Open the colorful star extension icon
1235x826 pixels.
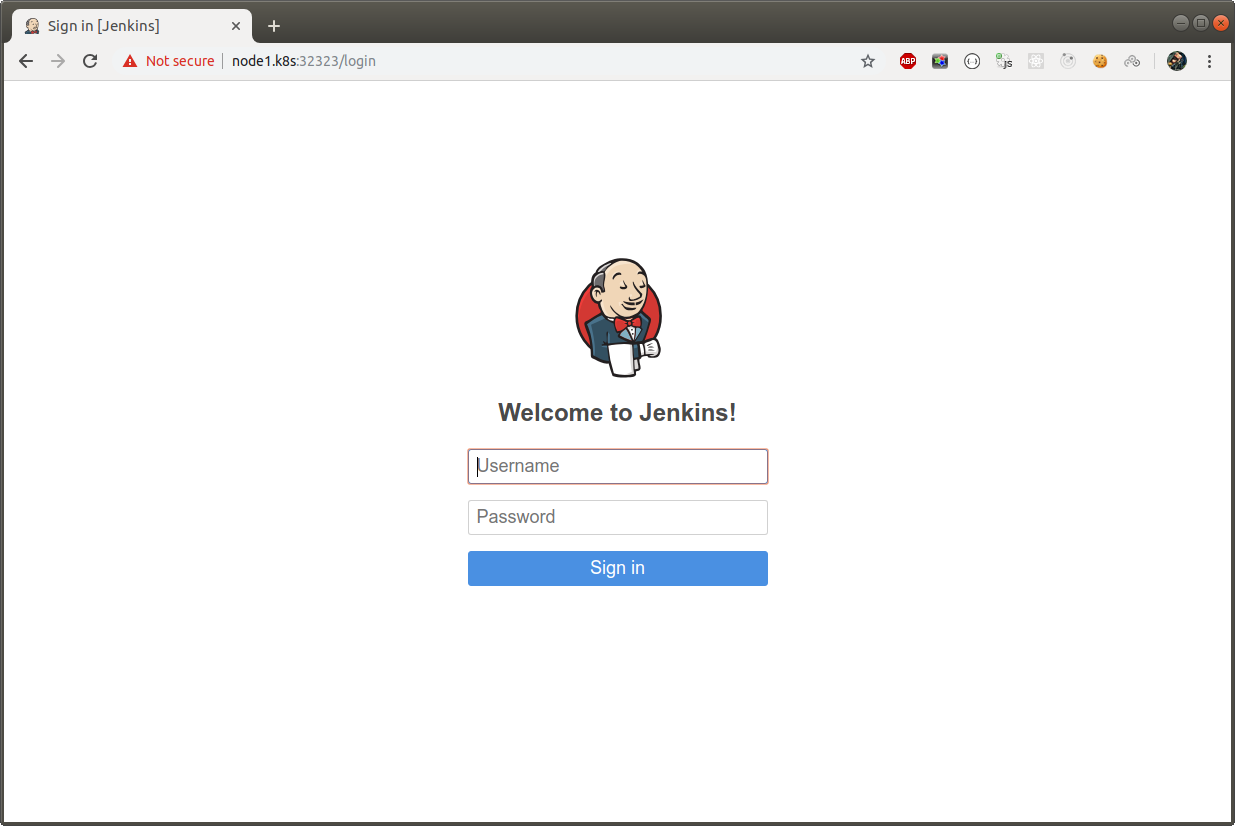pyautogui.click(x=940, y=61)
